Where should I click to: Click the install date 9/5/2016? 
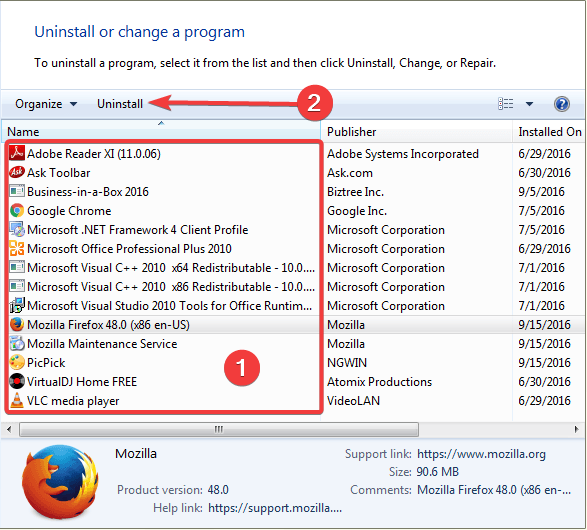pyautogui.click(x=541, y=192)
